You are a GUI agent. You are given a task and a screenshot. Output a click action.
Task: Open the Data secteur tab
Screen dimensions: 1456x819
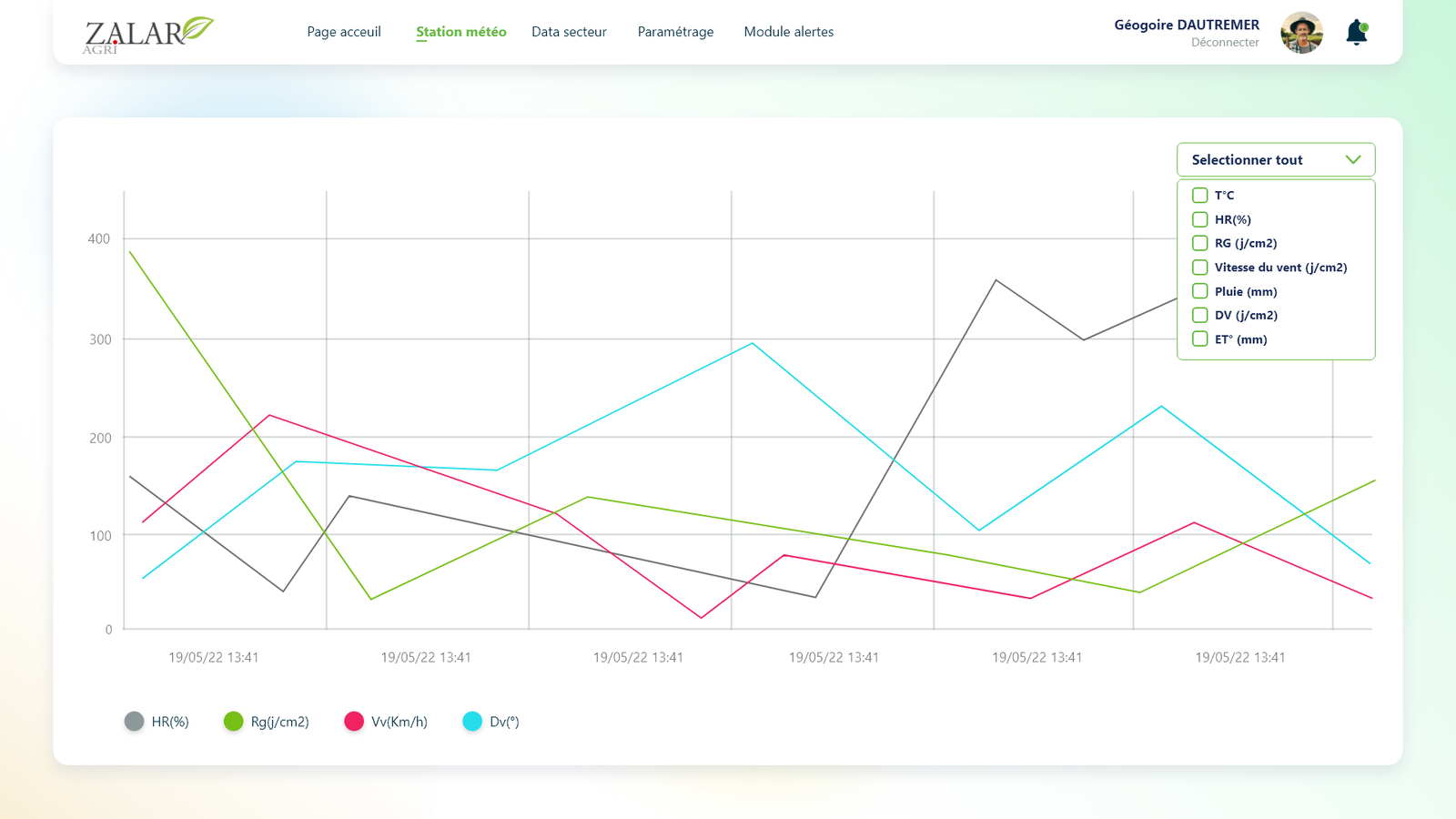pos(569,32)
